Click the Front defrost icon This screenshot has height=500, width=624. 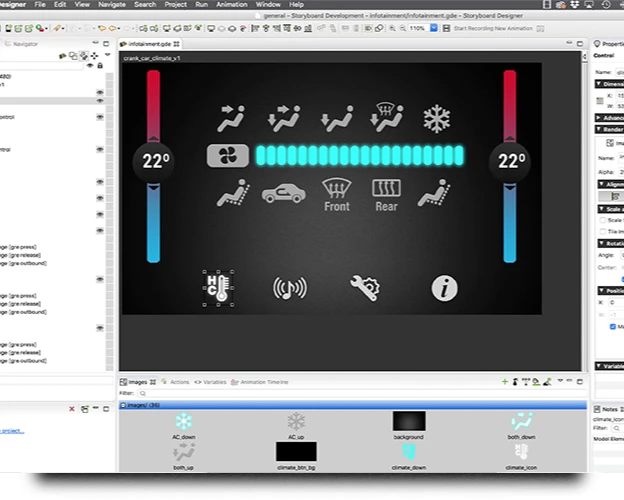tap(337, 195)
